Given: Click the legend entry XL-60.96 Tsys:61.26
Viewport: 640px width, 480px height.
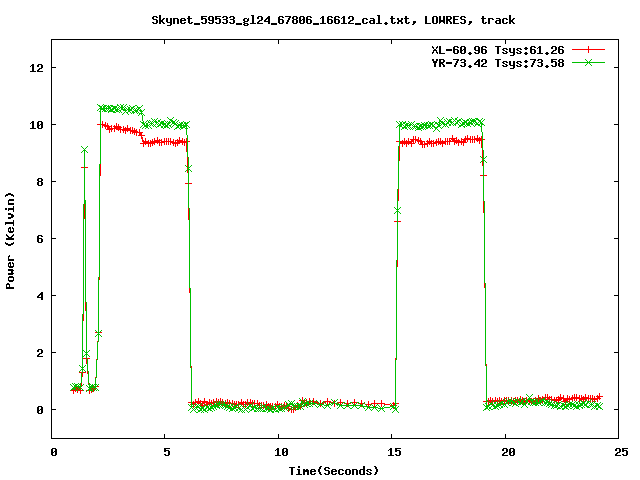Looking at the screenshot, I should pyautogui.click(x=498, y=50).
